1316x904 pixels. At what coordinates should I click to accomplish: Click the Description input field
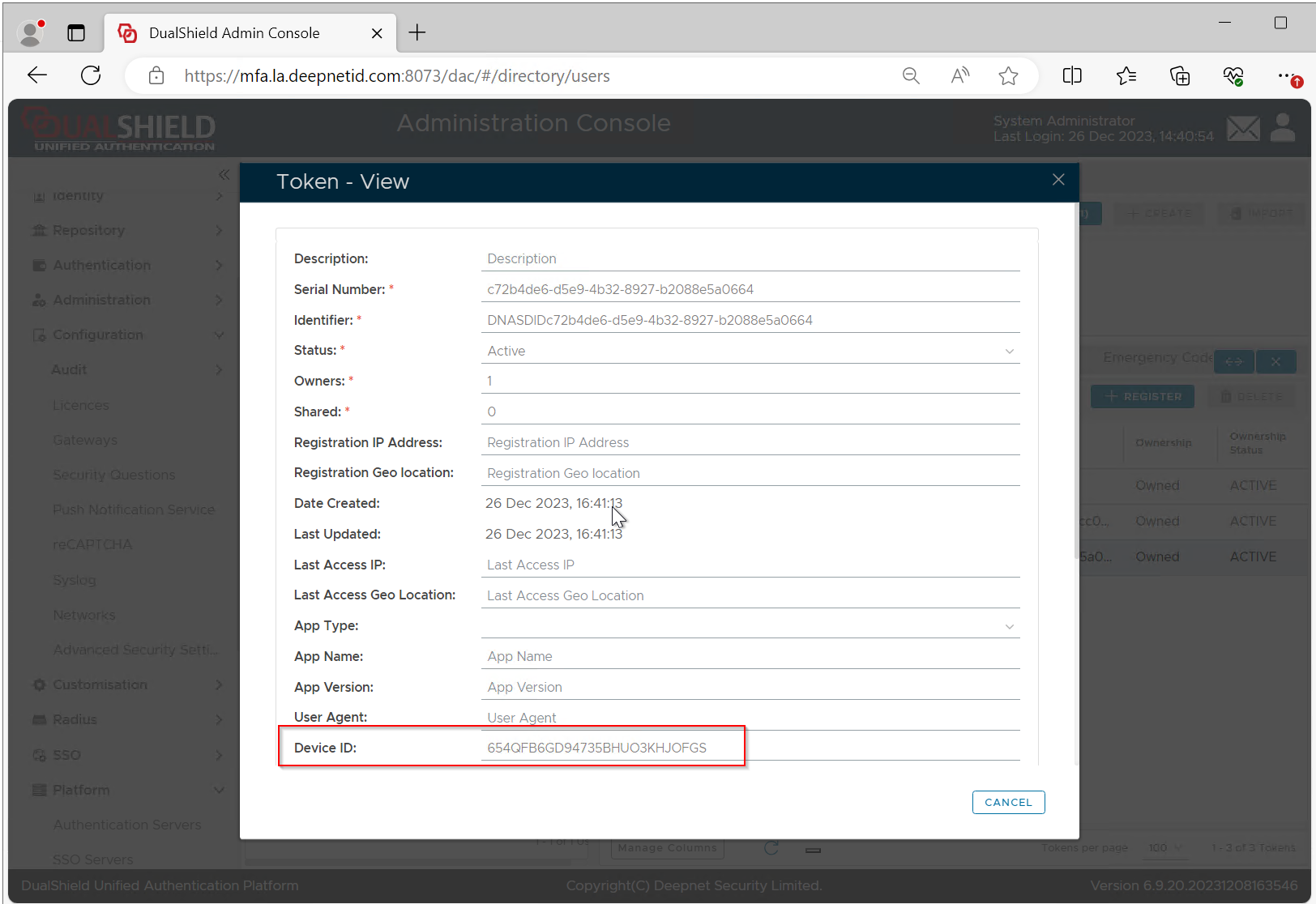750,258
